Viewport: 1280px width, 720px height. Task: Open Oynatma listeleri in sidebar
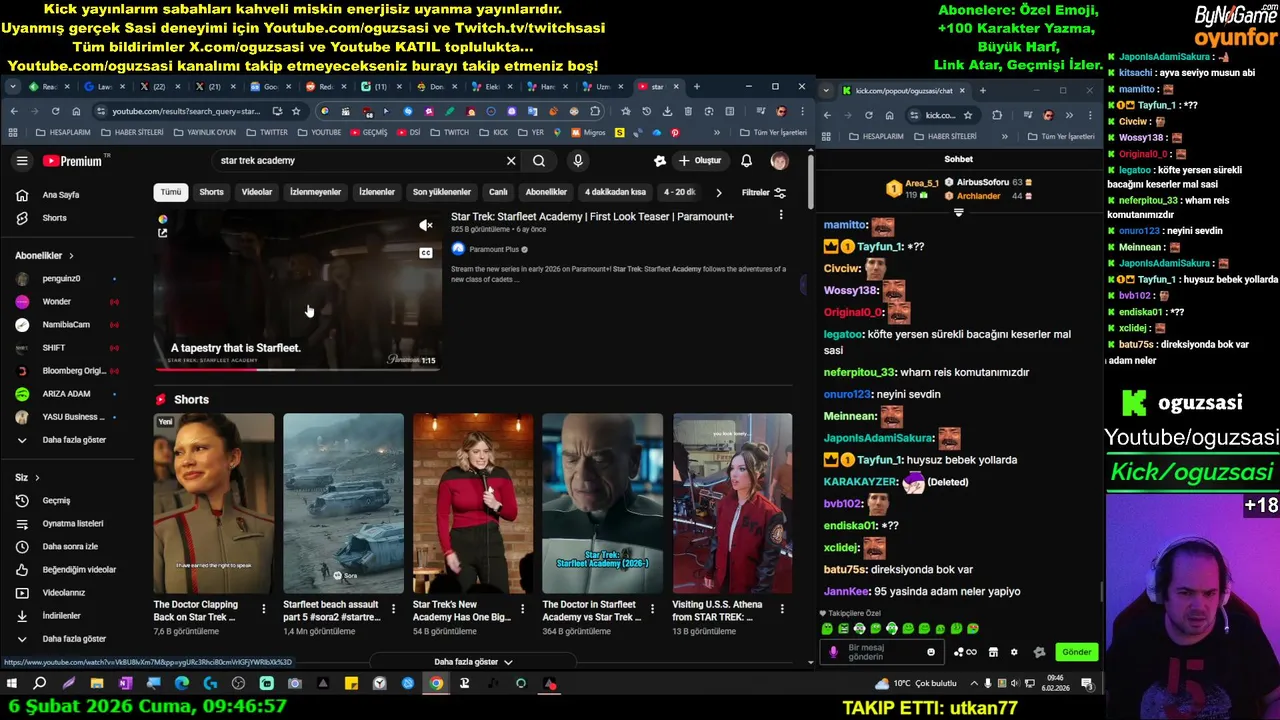[x=72, y=523]
